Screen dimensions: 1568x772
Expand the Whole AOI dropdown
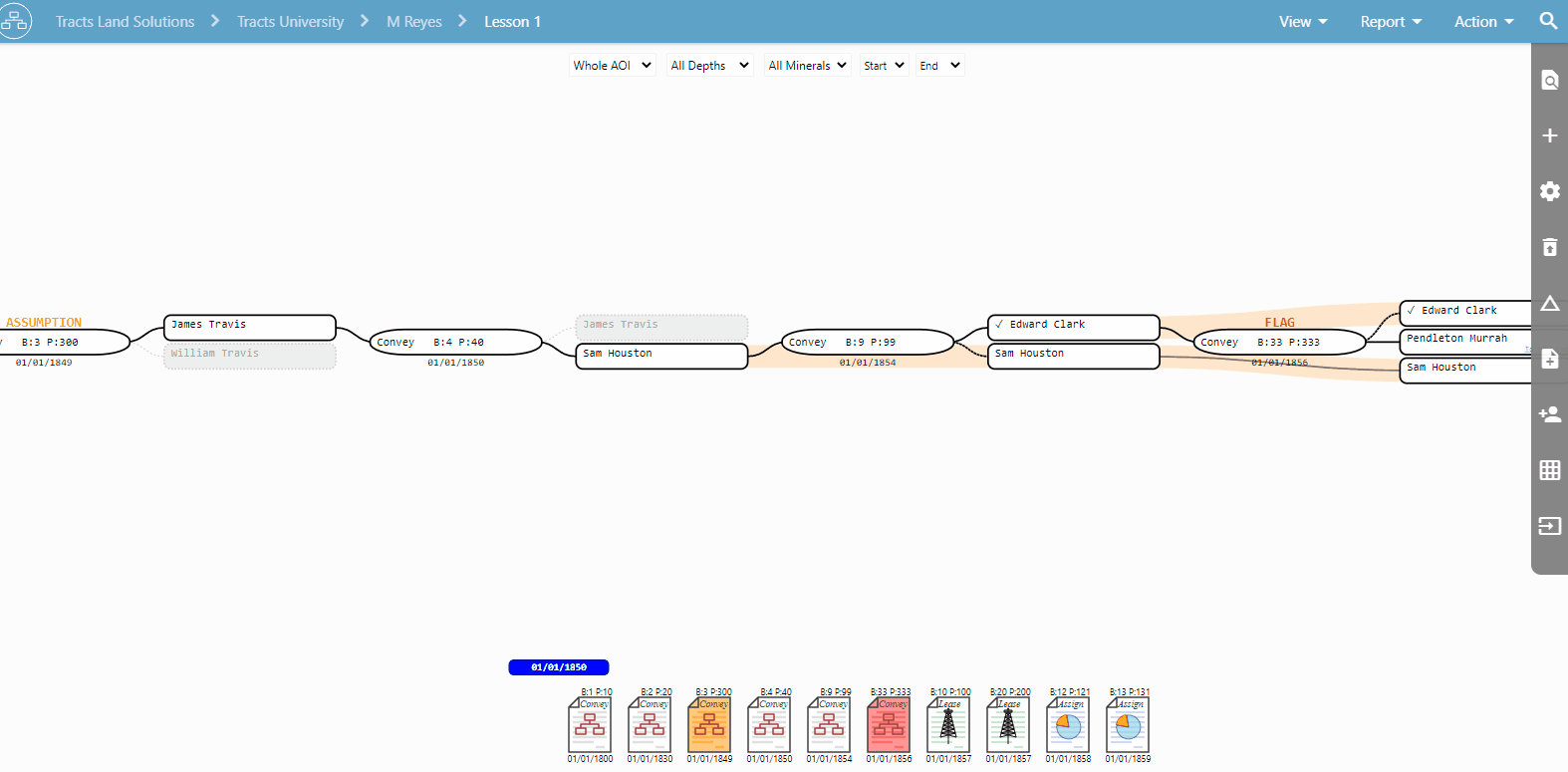(612, 66)
